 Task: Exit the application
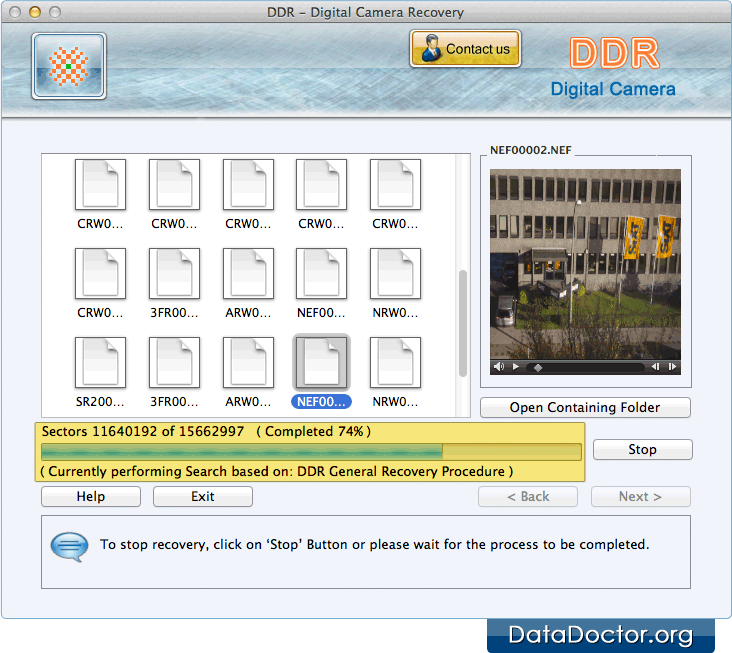(203, 497)
